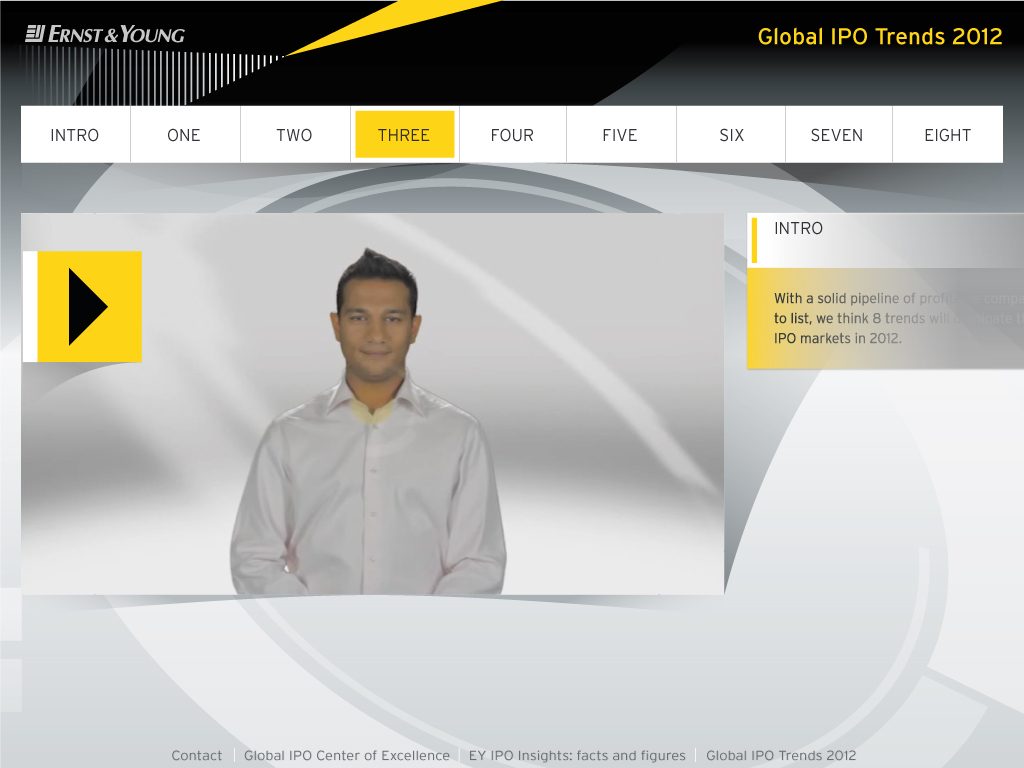The image size is (1024, 768).
Task: Jump to the SIX tab
Action: (732, 135)
